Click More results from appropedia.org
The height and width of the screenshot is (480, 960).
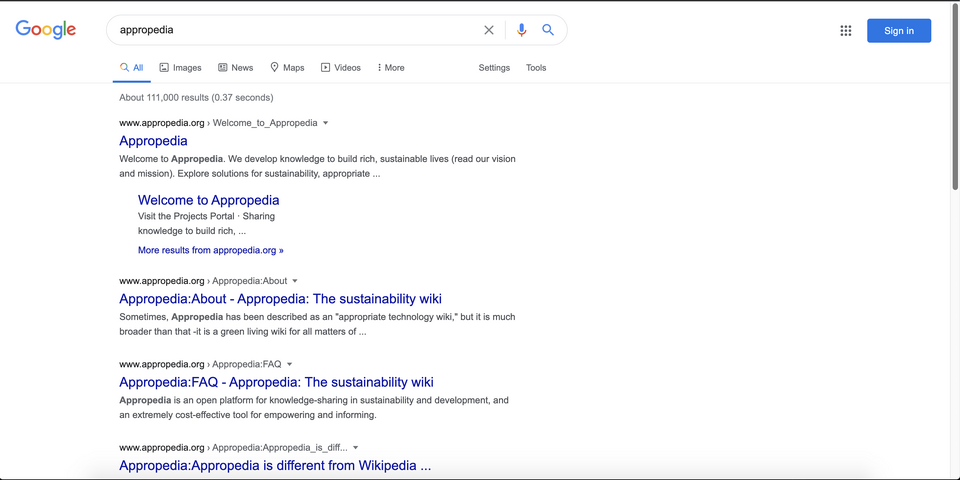[211, 250]
